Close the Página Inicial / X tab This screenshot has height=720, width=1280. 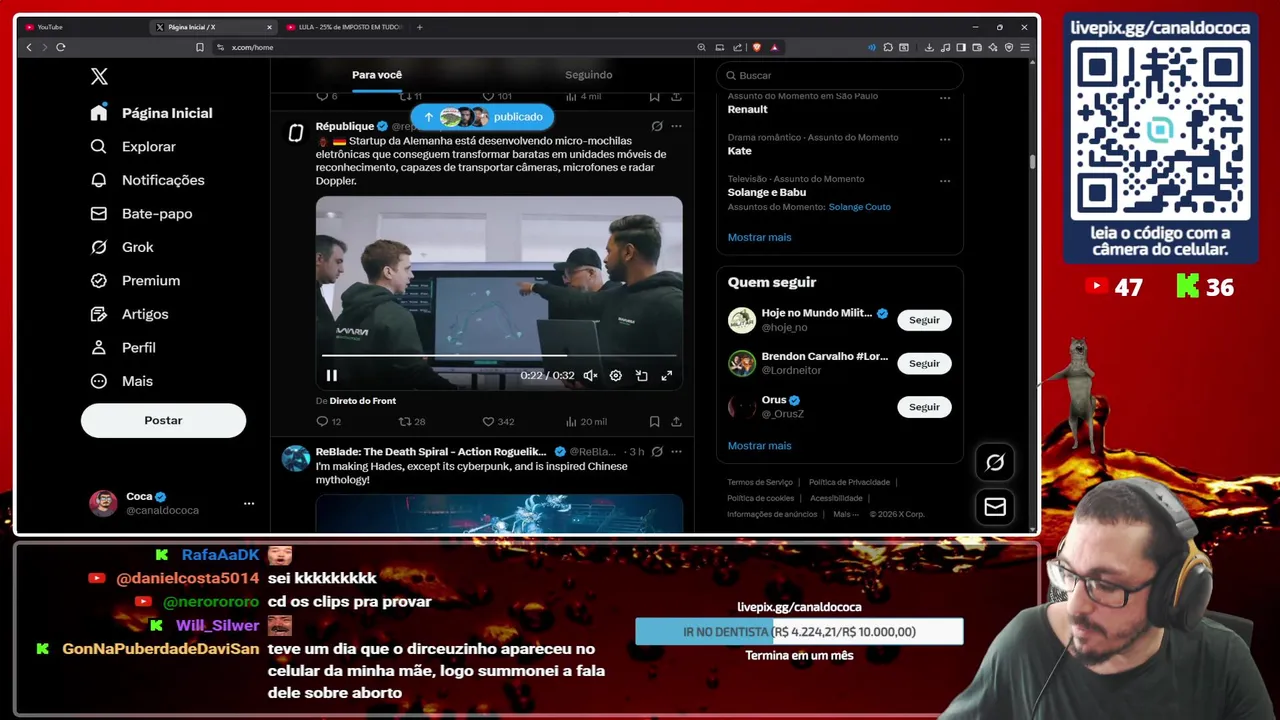(269, 27)
